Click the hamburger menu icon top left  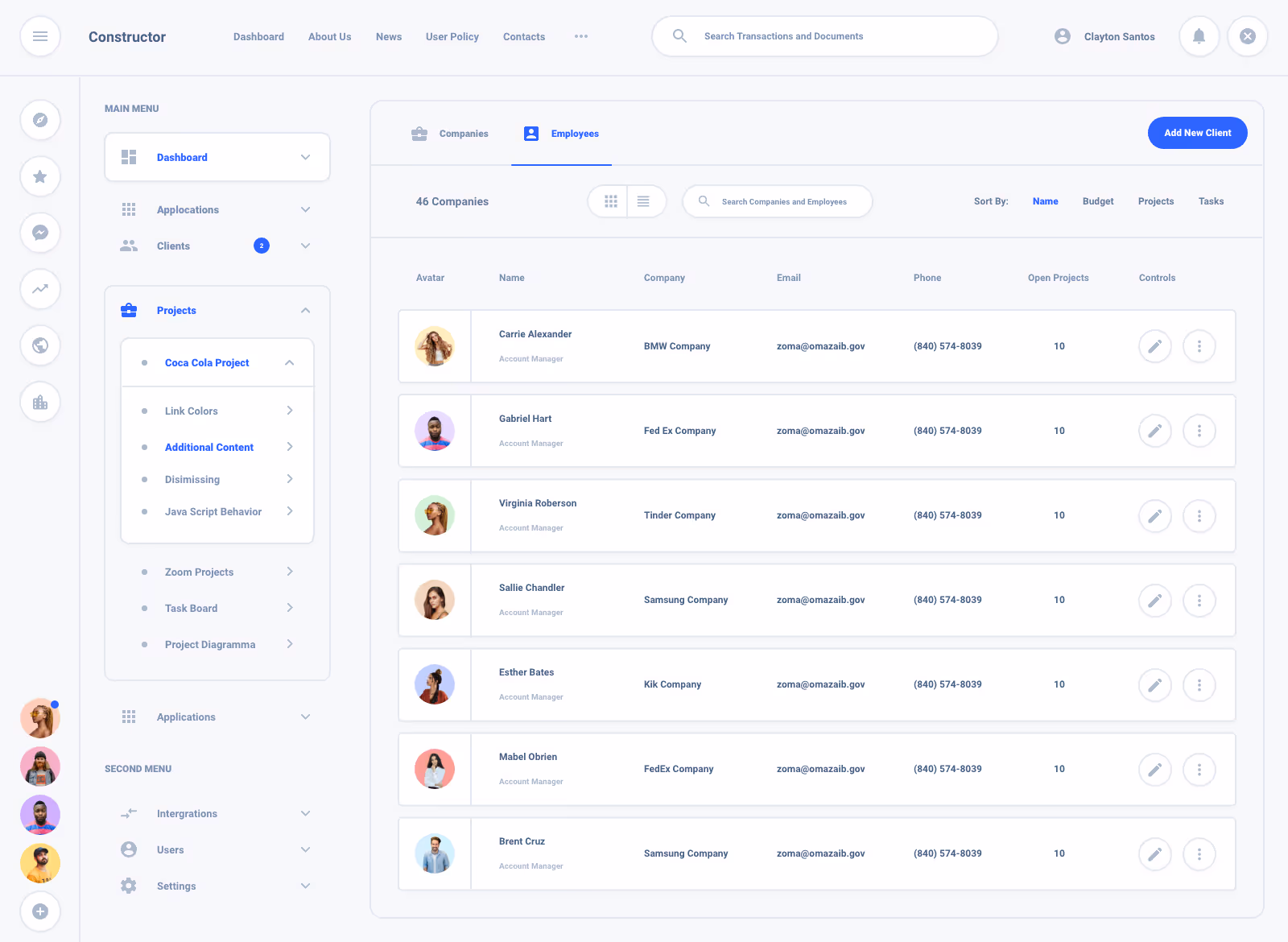point(40,36)
